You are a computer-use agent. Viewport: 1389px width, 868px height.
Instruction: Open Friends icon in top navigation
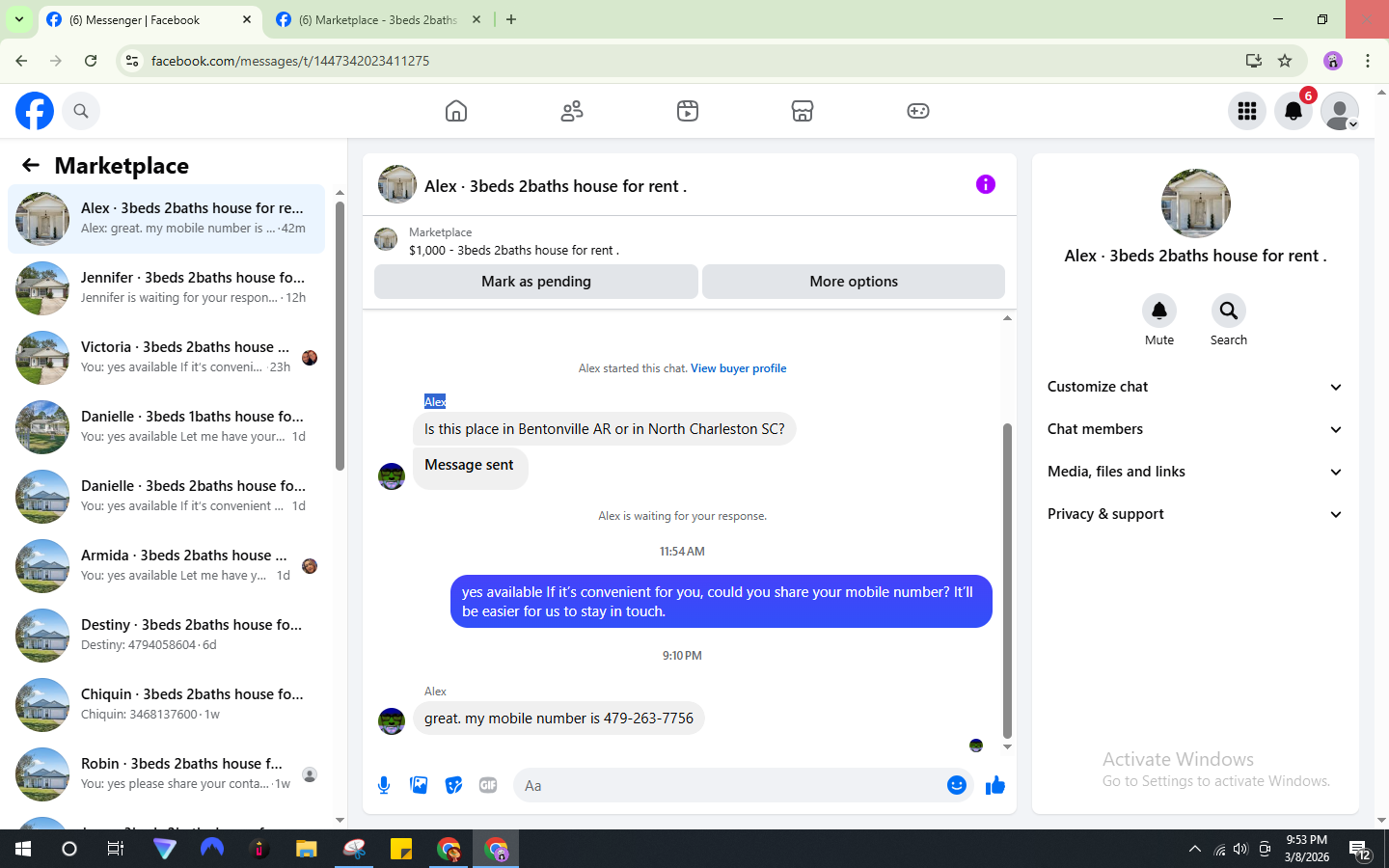pos(572,111)
